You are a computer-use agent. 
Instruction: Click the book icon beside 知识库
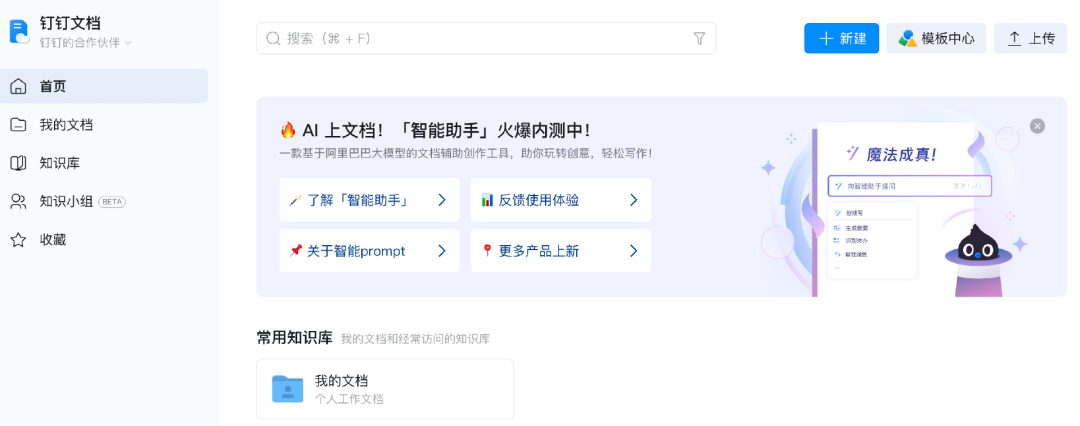(19, 163)
